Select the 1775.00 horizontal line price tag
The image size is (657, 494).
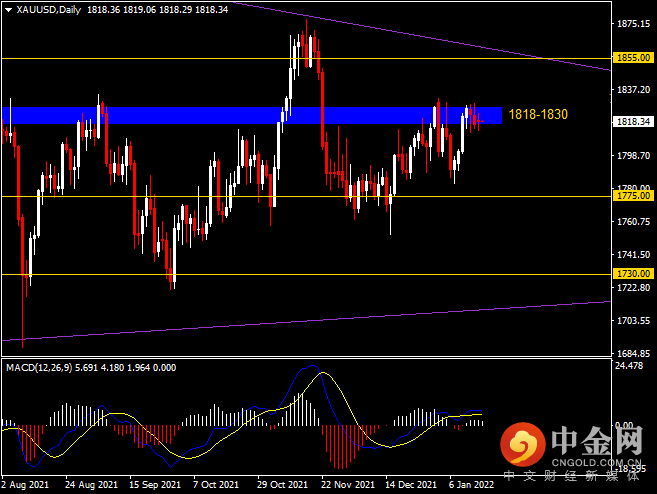[634, 195]
